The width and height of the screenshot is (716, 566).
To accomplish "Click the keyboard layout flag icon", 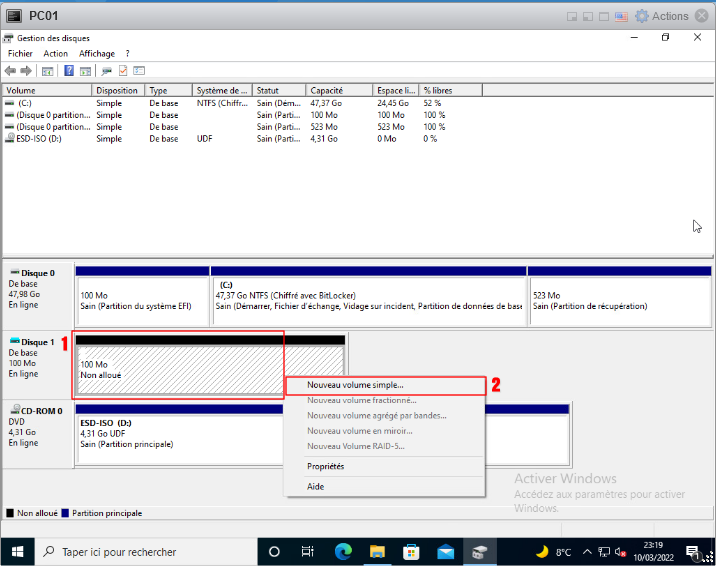I will pyautogui.click(x=620, y=16).
